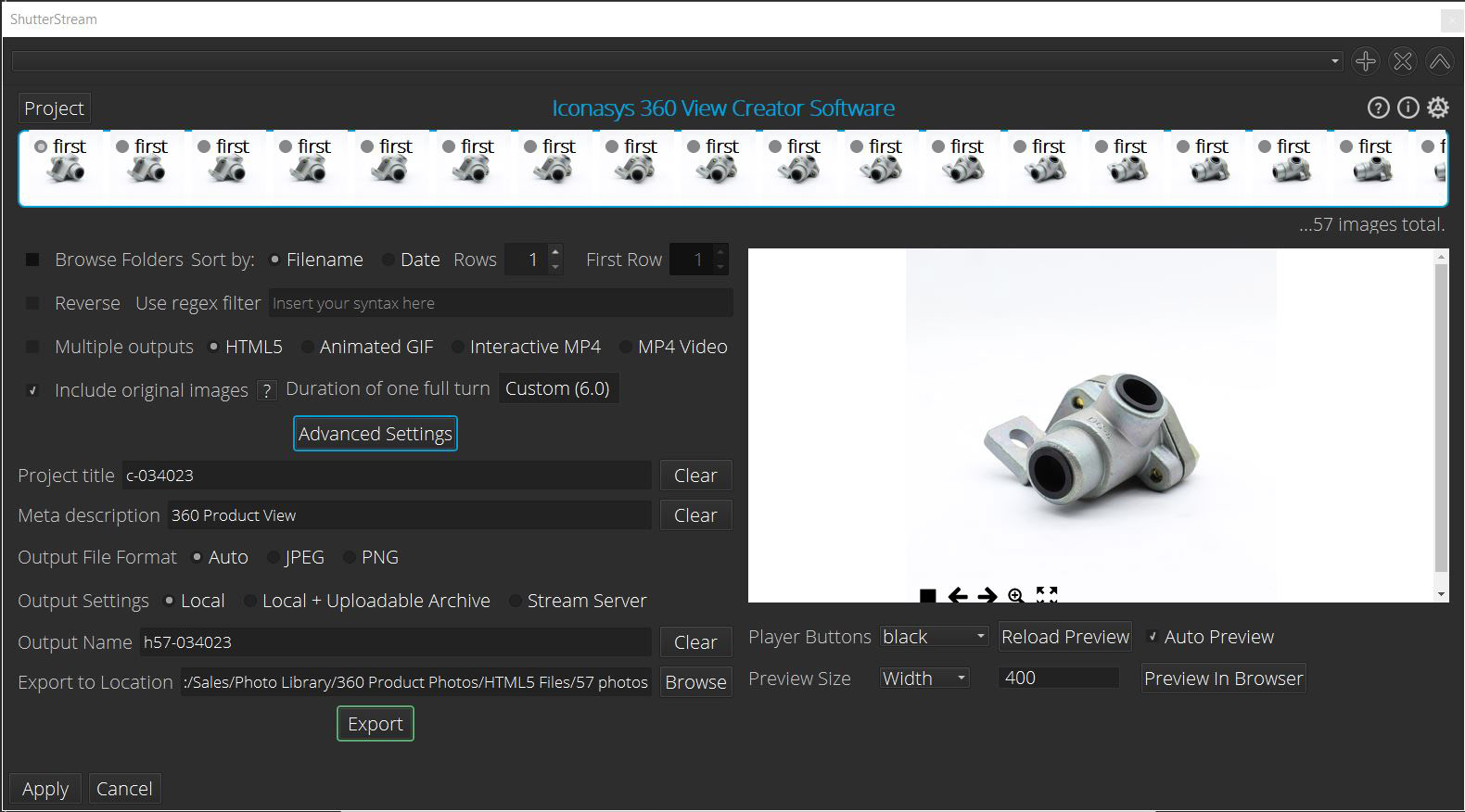Image resolution: width=1465 pixels, height=812 pixels.
Task: Click the Apply button
Action: point(45,789)
